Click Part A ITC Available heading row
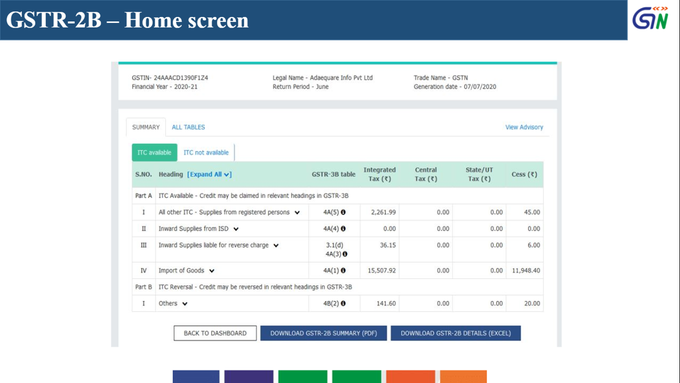Screen dimensions: 680x383 337,196
